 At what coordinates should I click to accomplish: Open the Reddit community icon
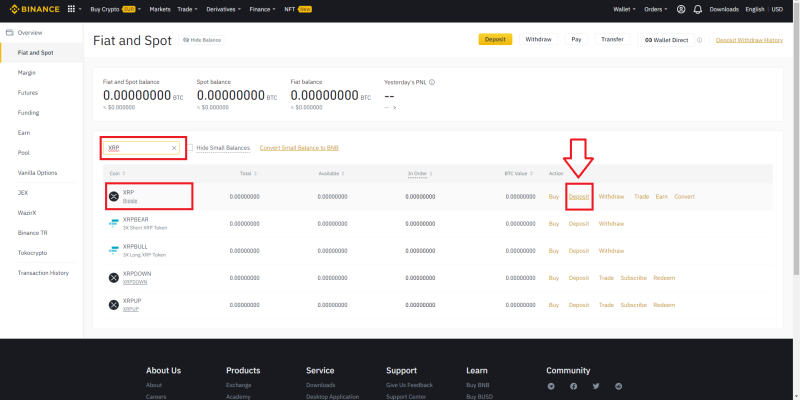pos(619,386)
